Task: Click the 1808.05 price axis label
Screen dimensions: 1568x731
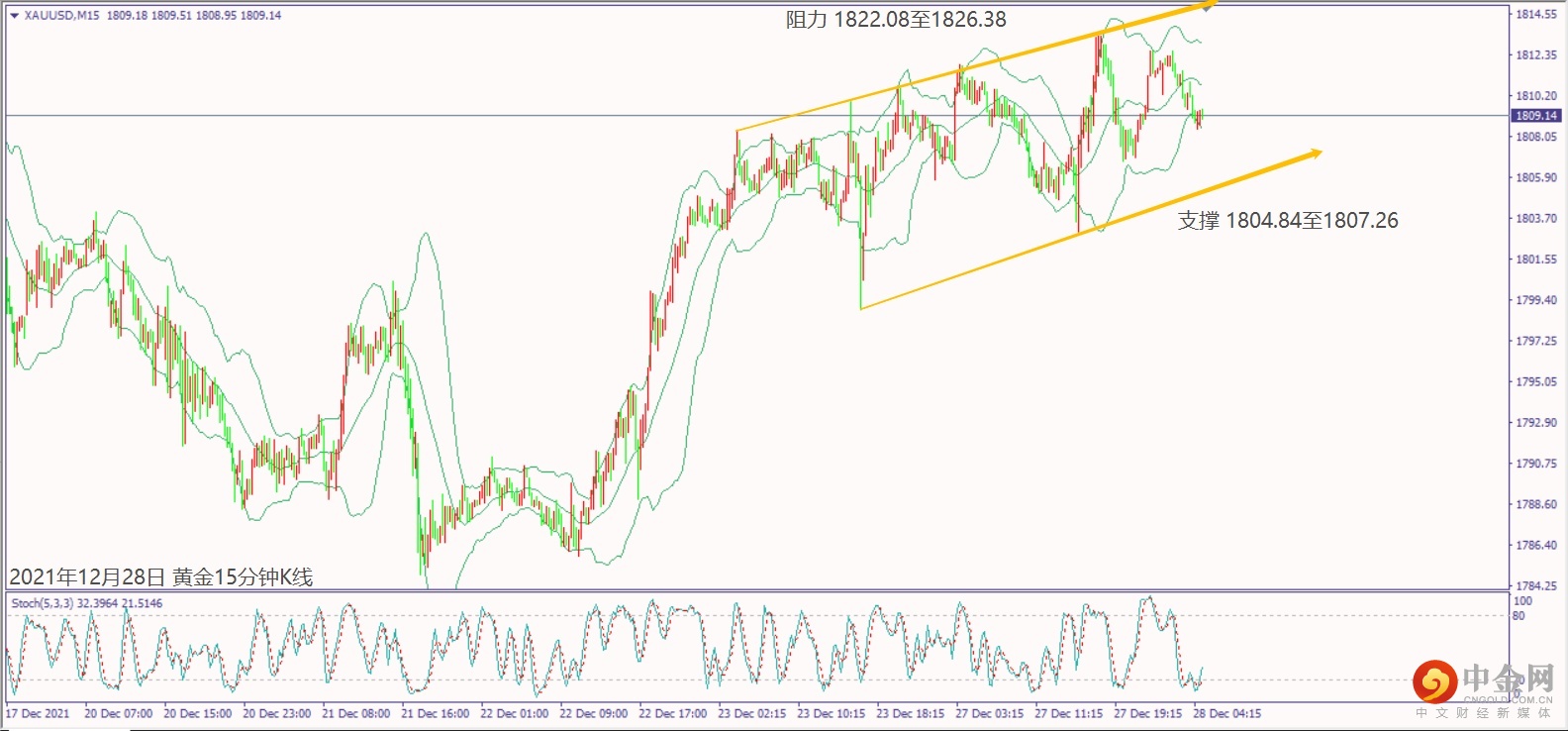Action: point(1536,137)
